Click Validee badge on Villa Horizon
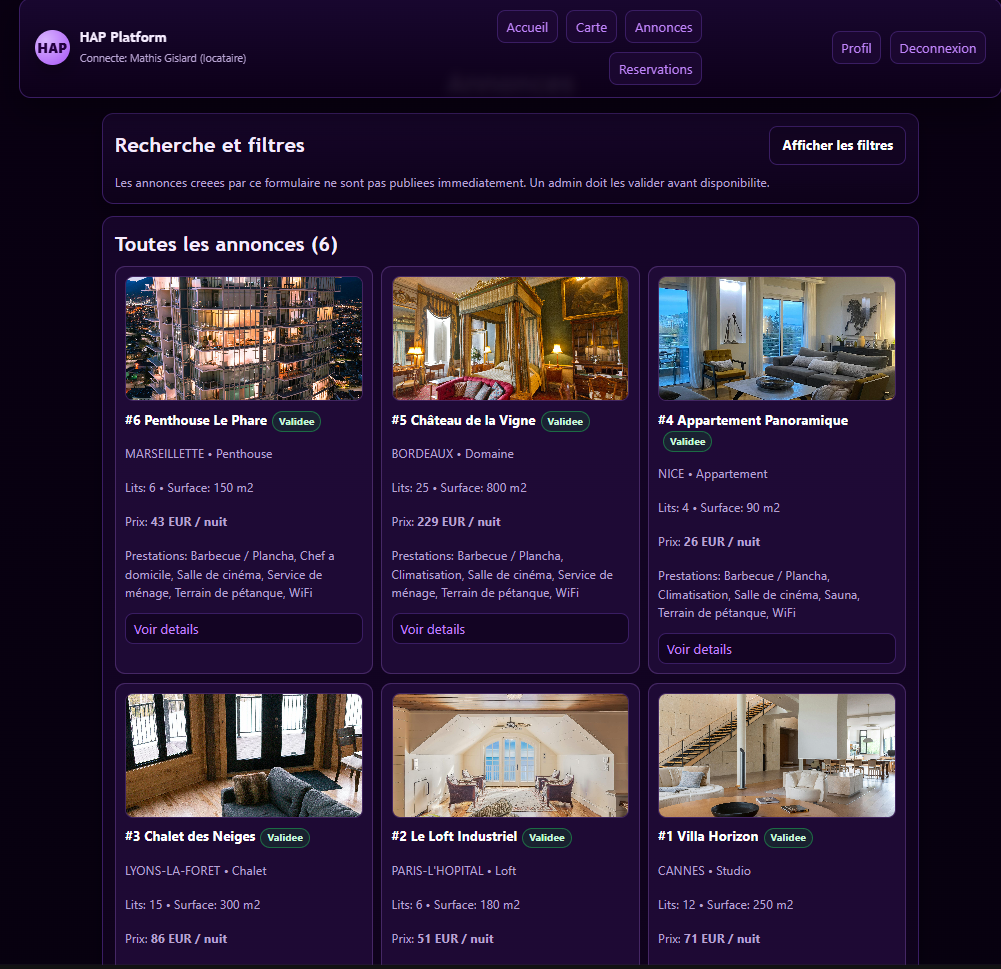 click(788, 838)
